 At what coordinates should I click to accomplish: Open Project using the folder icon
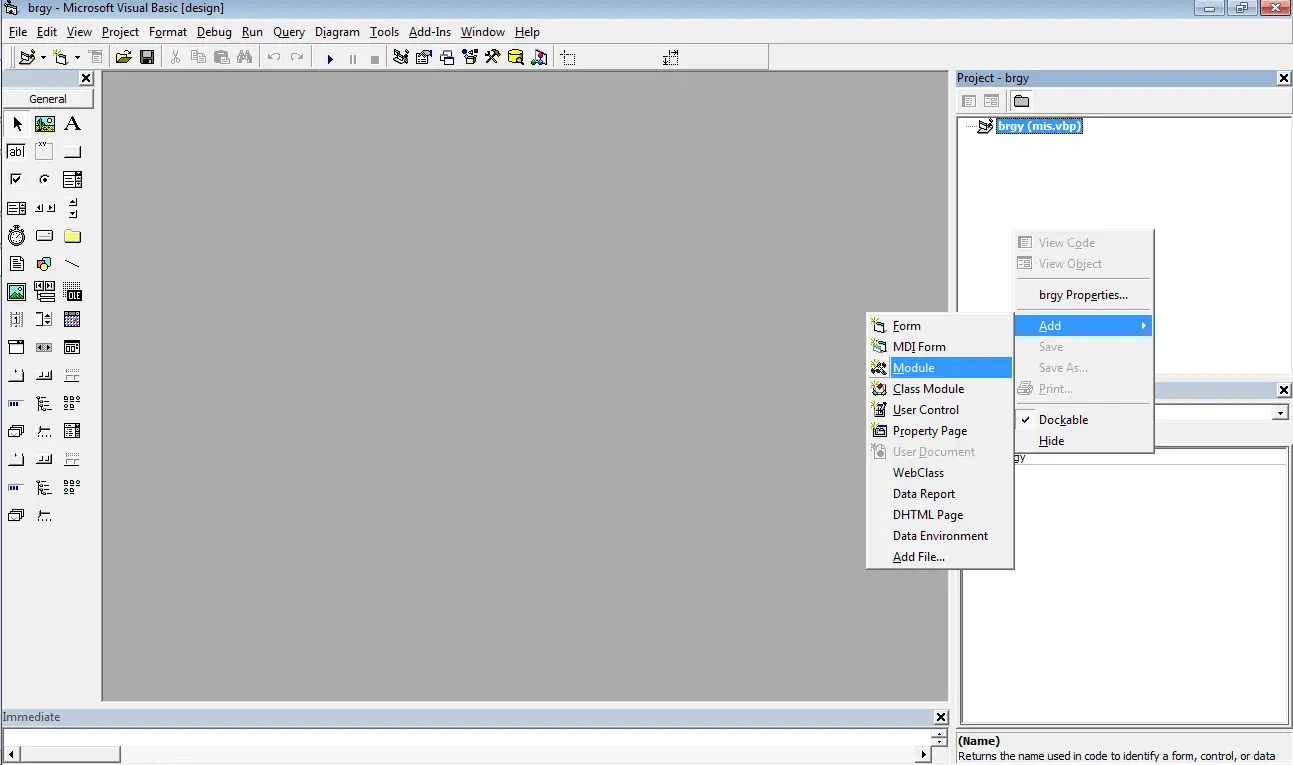(x=123, y=58)
